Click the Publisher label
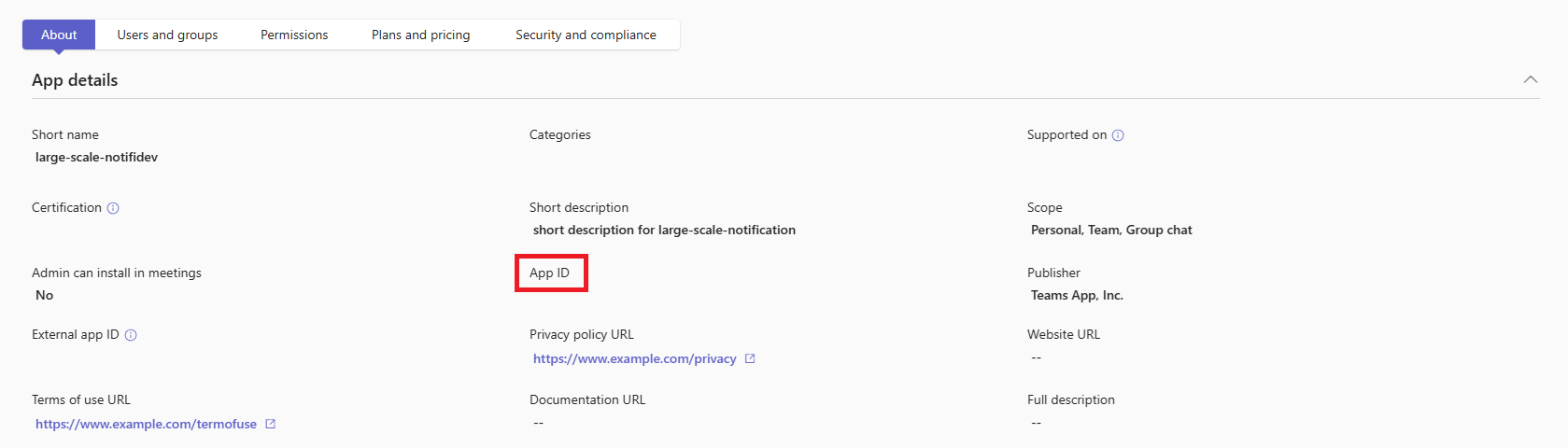The width and height of the screenshot is (1568, 448). [1053, 273]
